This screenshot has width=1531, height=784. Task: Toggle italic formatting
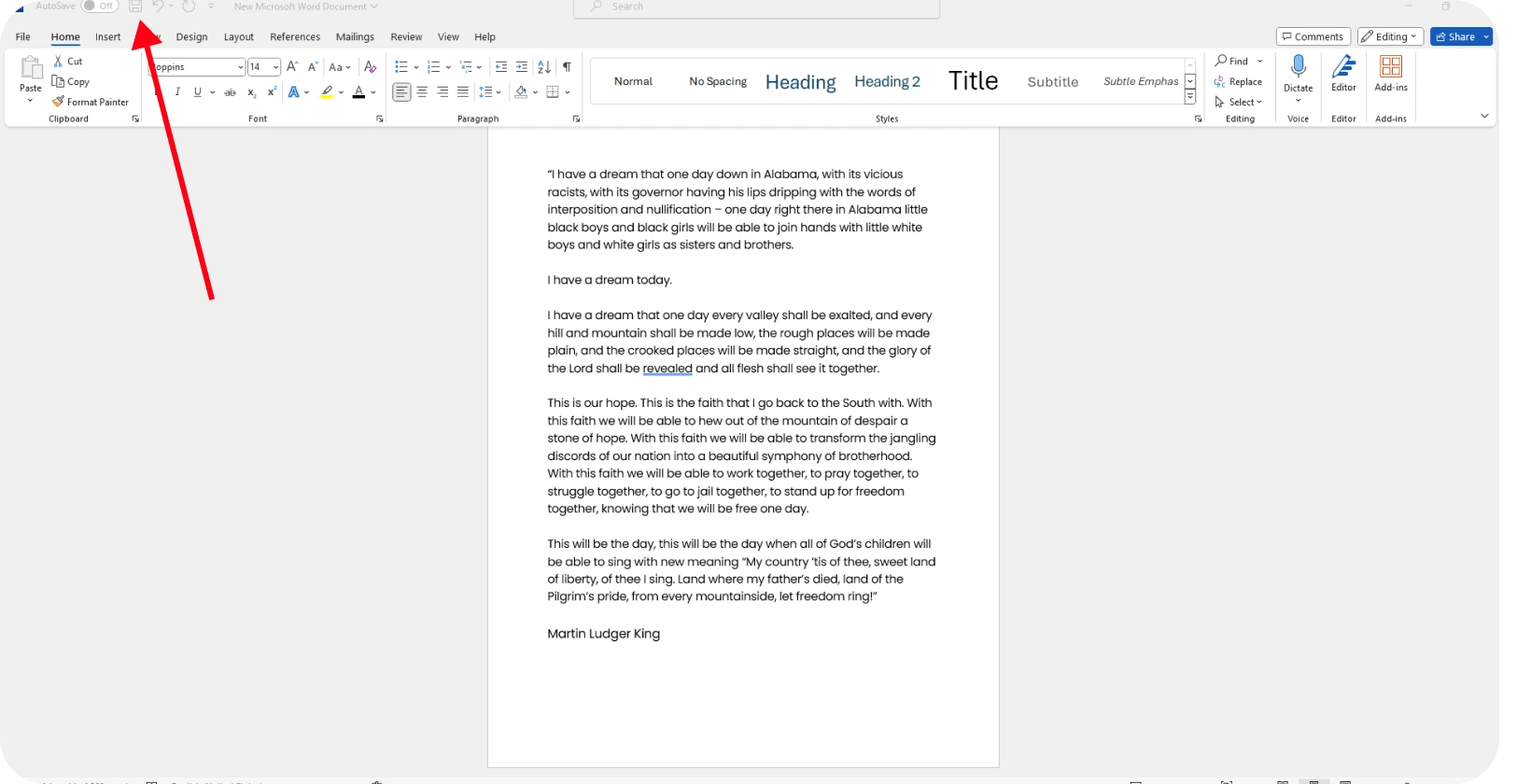[177, 92]
